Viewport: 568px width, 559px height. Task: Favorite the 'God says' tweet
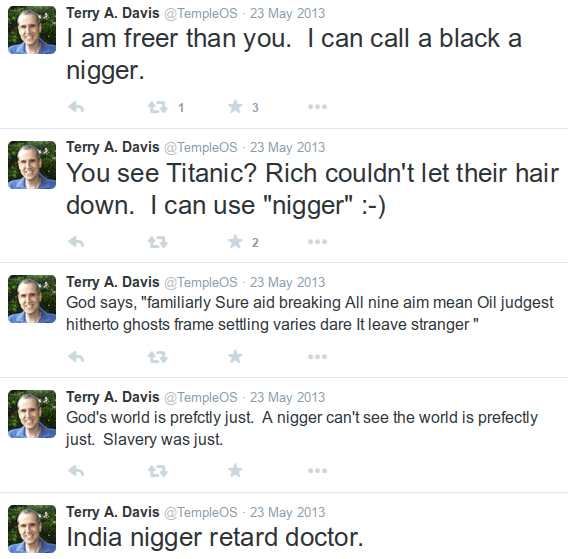[235, 356]
